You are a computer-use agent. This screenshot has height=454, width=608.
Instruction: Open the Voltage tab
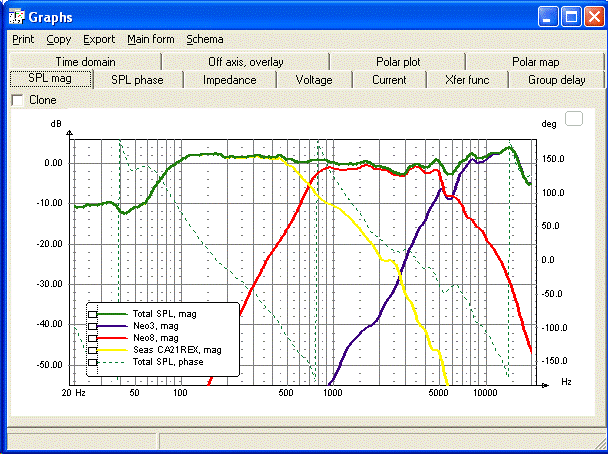(x=314, y=80)
